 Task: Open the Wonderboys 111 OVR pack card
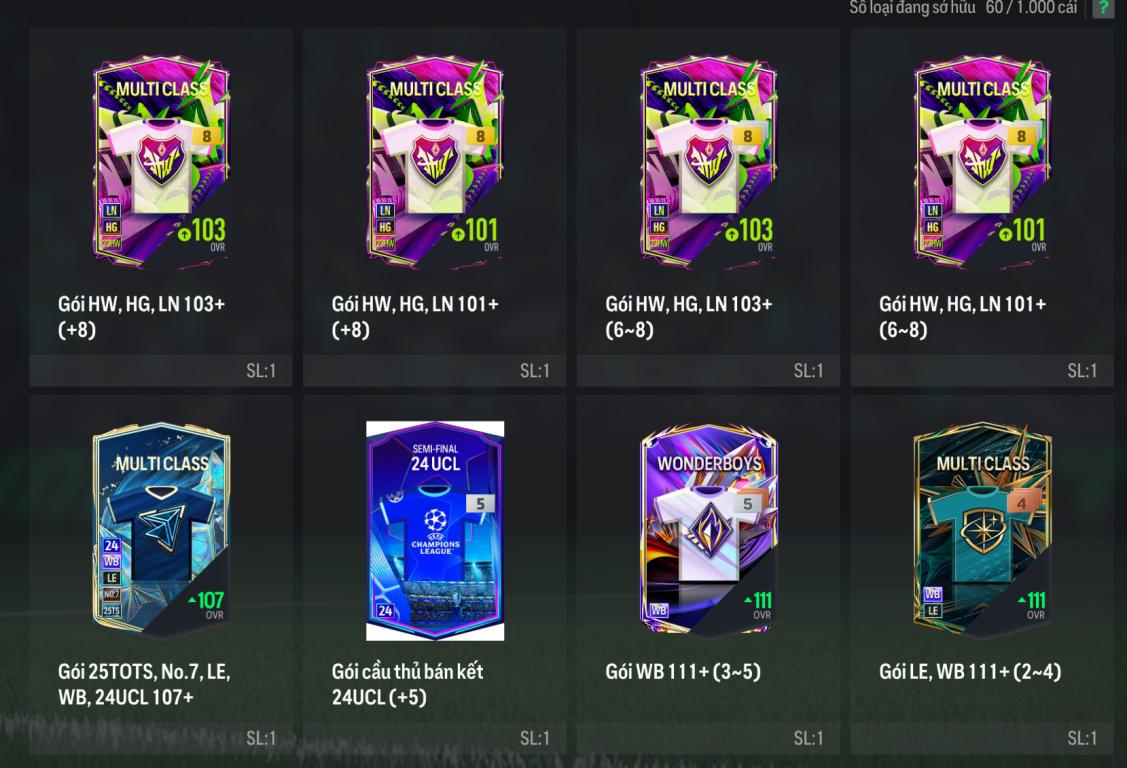coord(709,530)
